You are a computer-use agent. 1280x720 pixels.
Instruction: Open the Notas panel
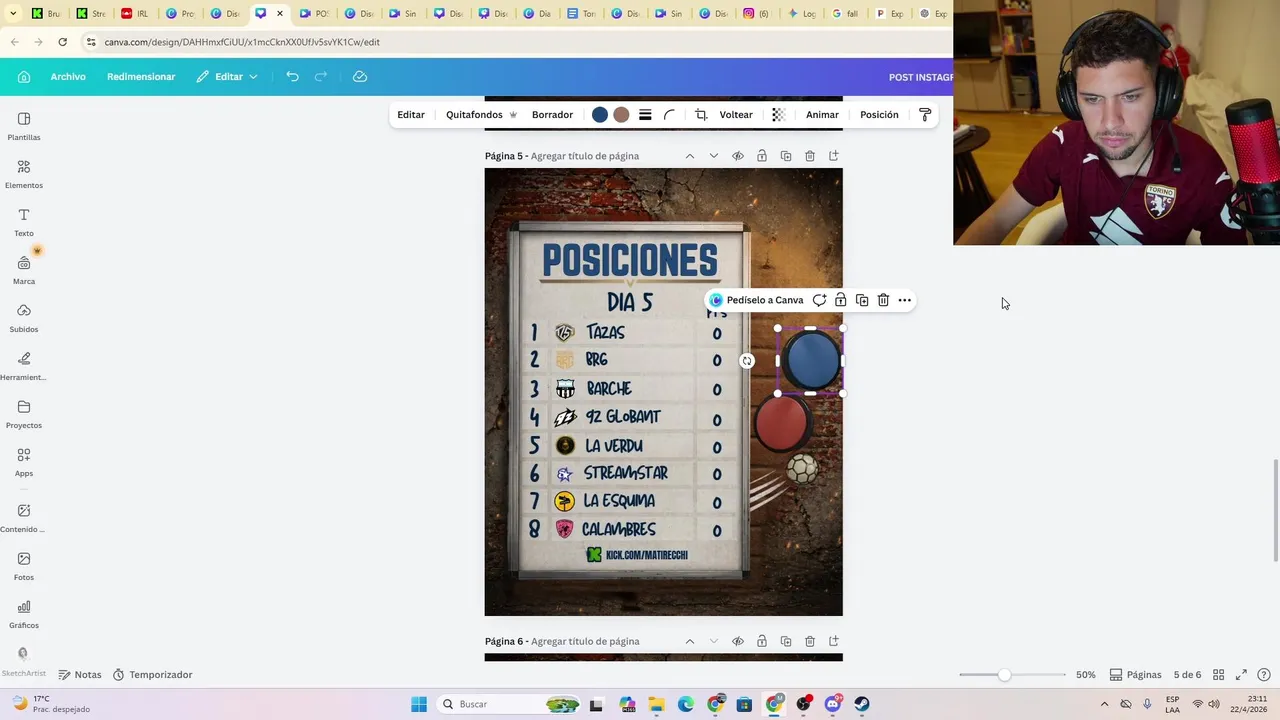(80, 675)
